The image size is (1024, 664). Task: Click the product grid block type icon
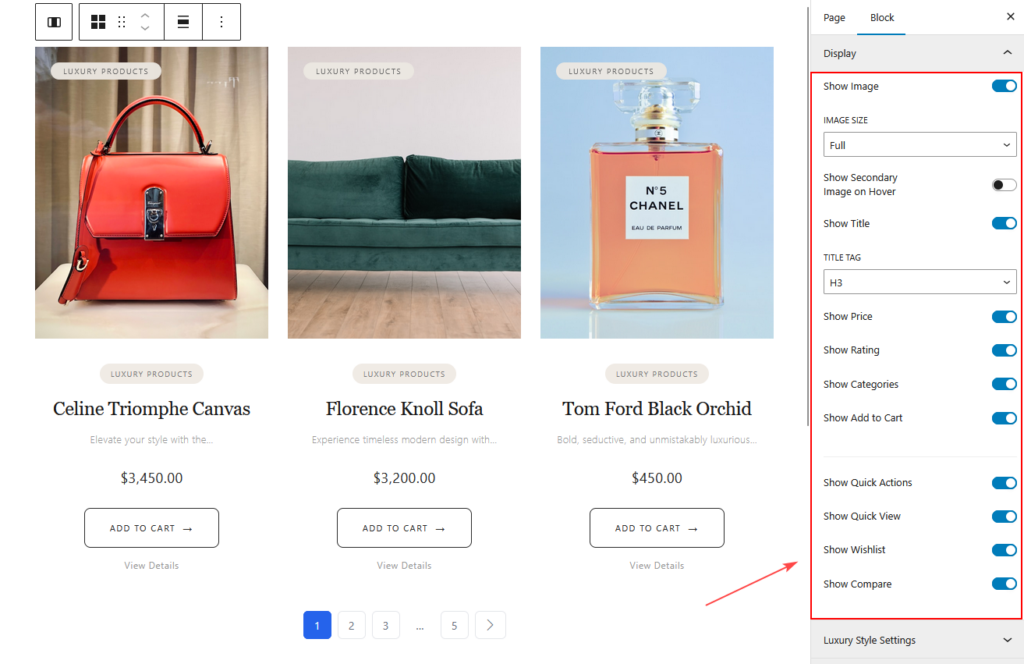click(x=98, y=22)
